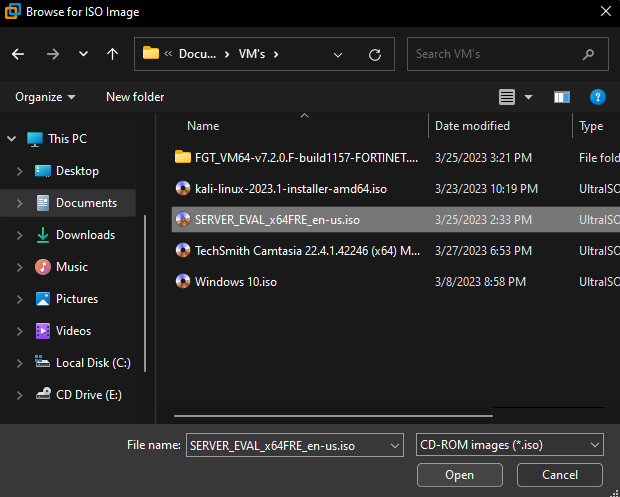
Task: Change view layout icon
Action: [507, 97]
